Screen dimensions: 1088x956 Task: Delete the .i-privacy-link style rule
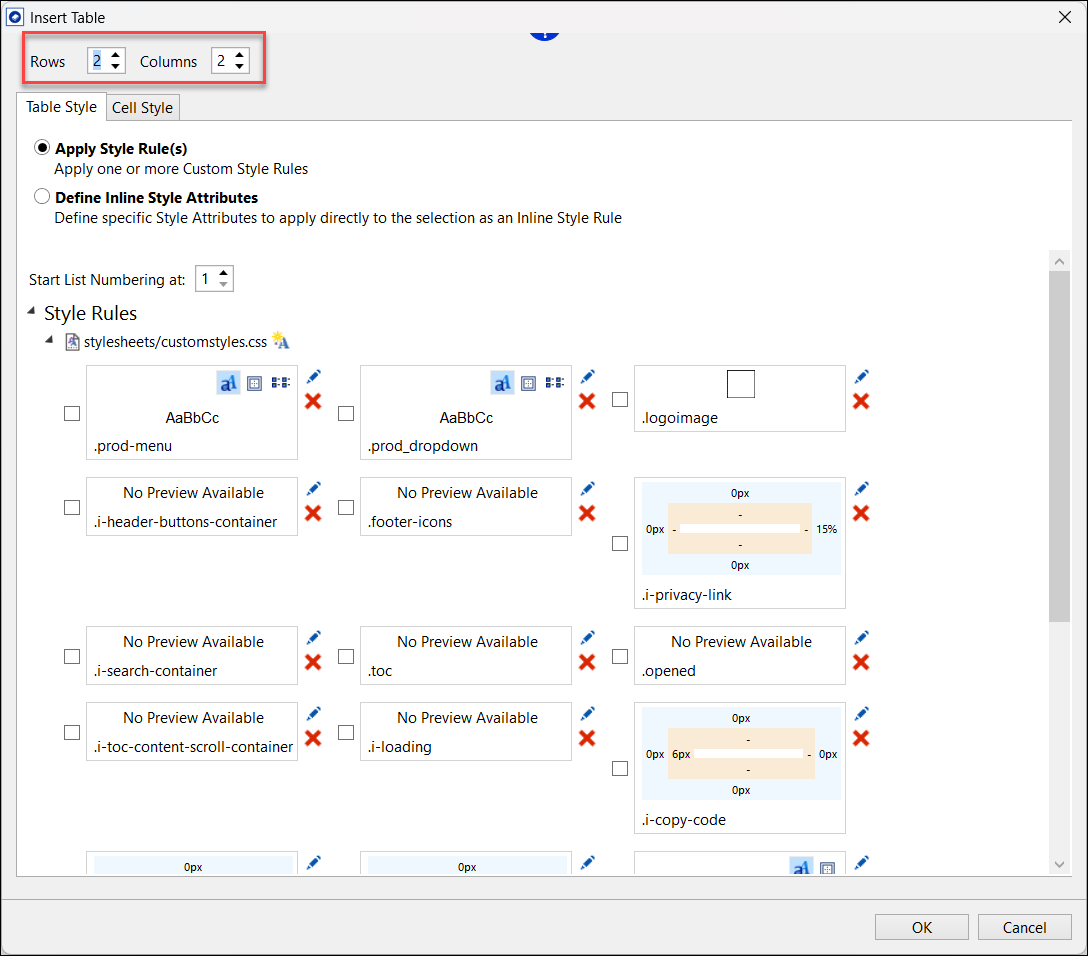coord(861,513)
